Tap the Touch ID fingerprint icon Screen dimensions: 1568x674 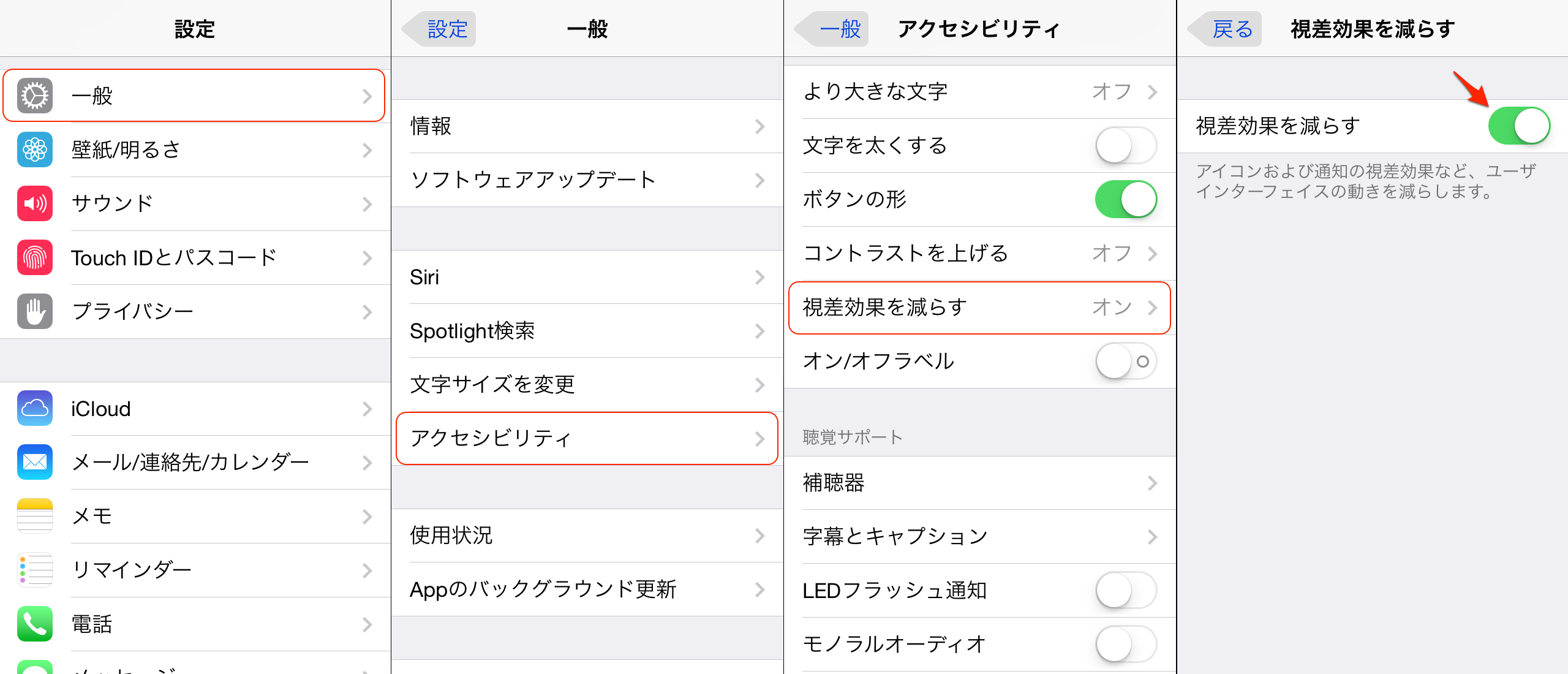(x=35, y=257)
